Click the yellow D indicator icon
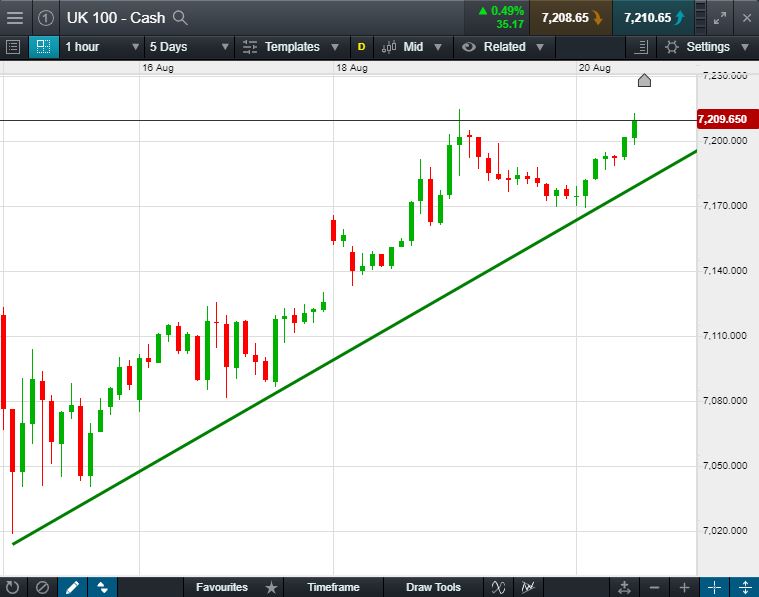The image size is (759, 597). click(361, 47)
